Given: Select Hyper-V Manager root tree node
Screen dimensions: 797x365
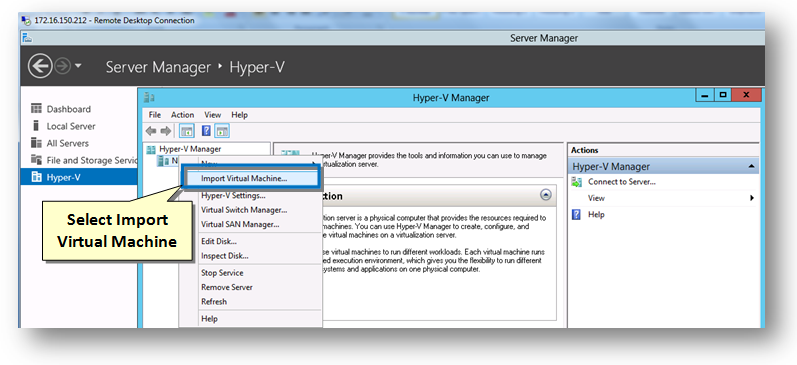Looking at the screenshot, I should tap(190, 149).
